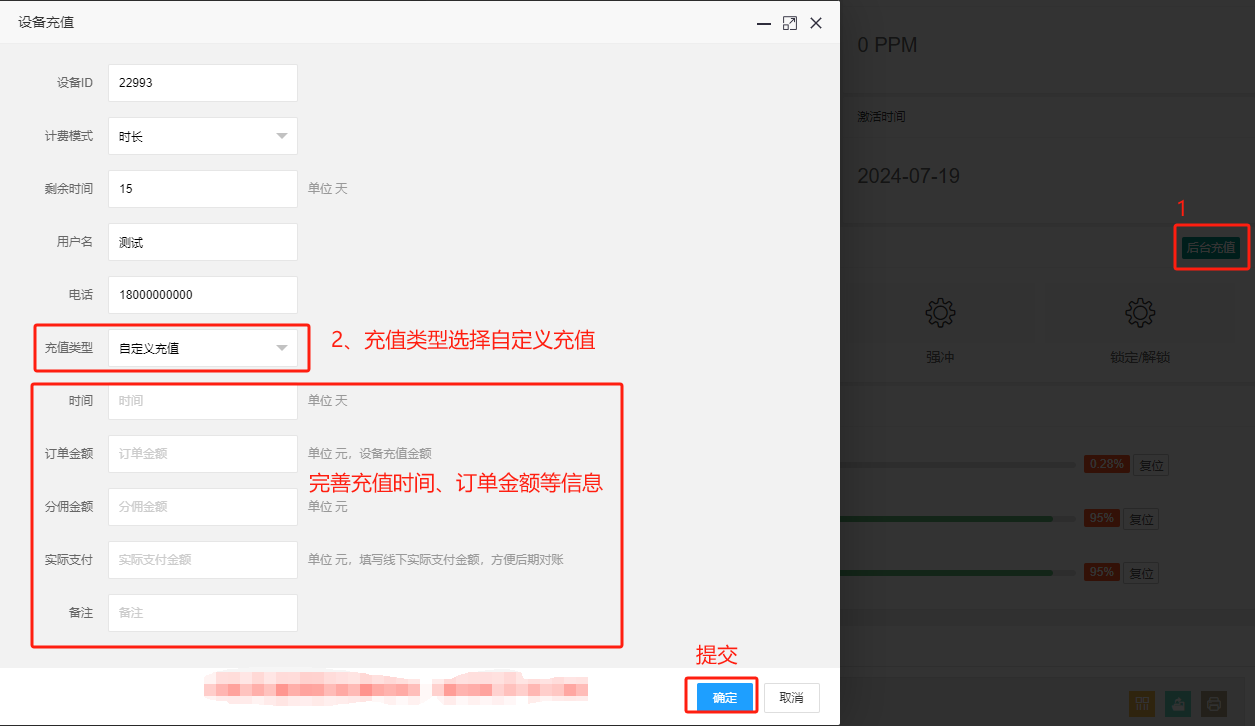Click the 充值类型 field label

pyautogui.click(x=69, y=348)
